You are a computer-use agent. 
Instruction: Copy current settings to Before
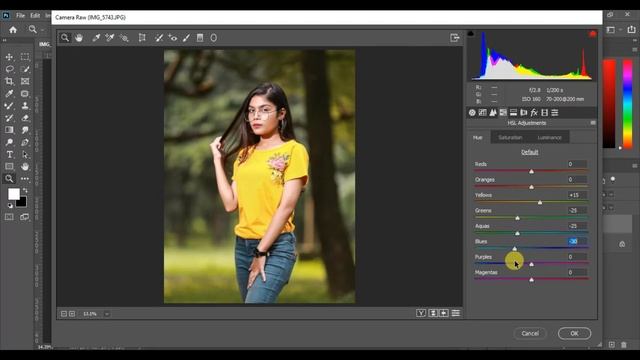pyautogui.click(x=444, y=313)
